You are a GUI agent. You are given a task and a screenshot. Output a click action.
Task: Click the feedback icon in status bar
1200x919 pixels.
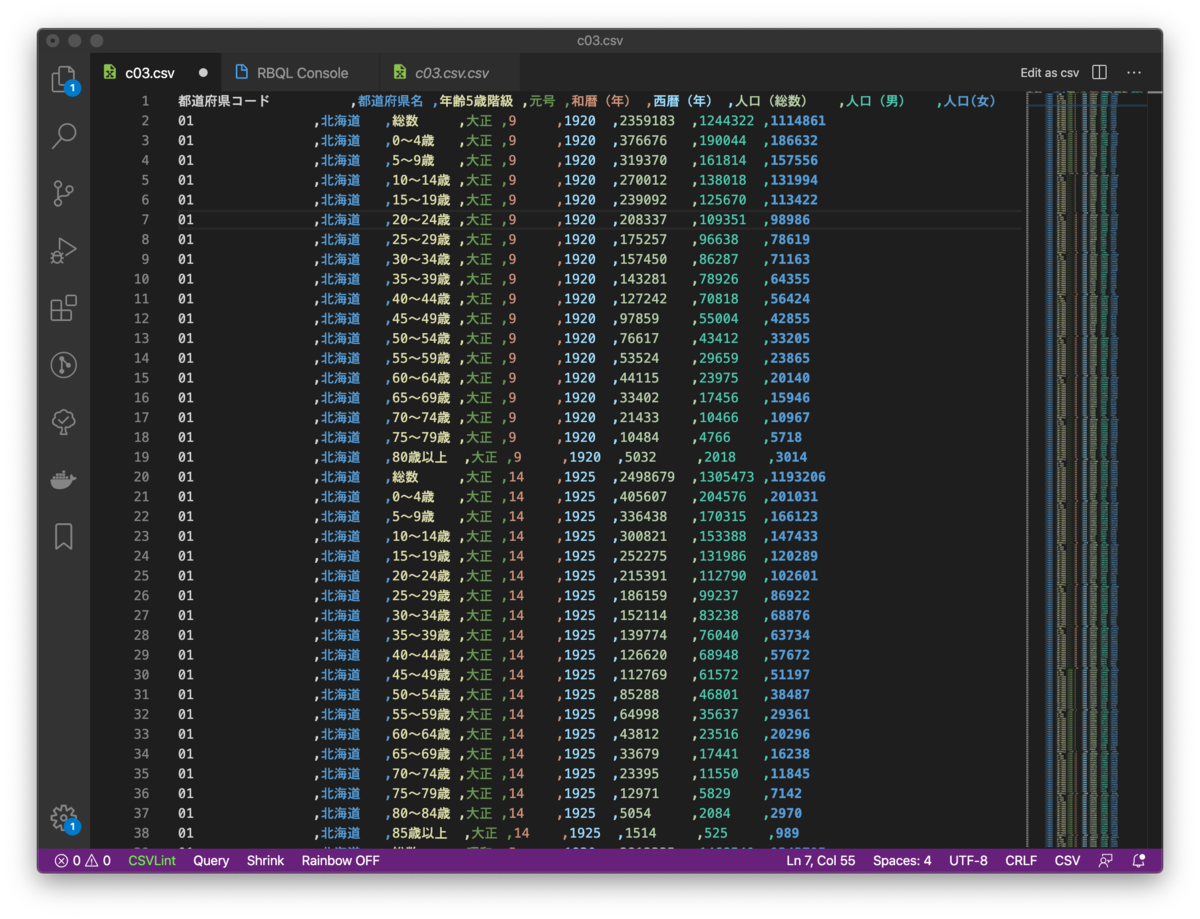(1105, 860)
